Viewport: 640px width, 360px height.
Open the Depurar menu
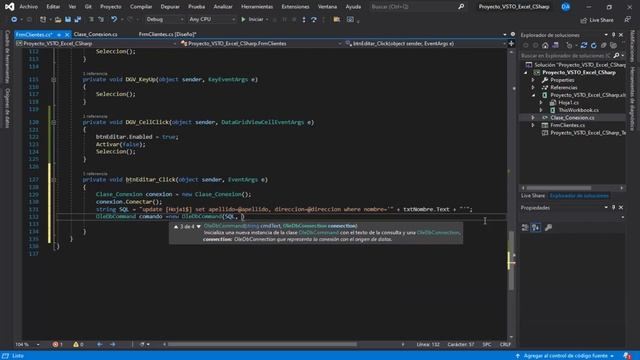click(x=170, y=7)
